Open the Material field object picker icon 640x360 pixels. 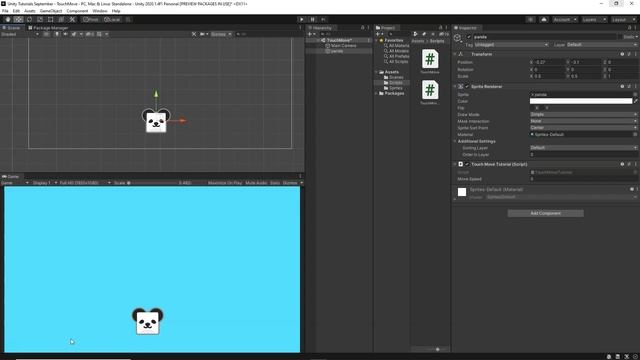coord(635,134)
